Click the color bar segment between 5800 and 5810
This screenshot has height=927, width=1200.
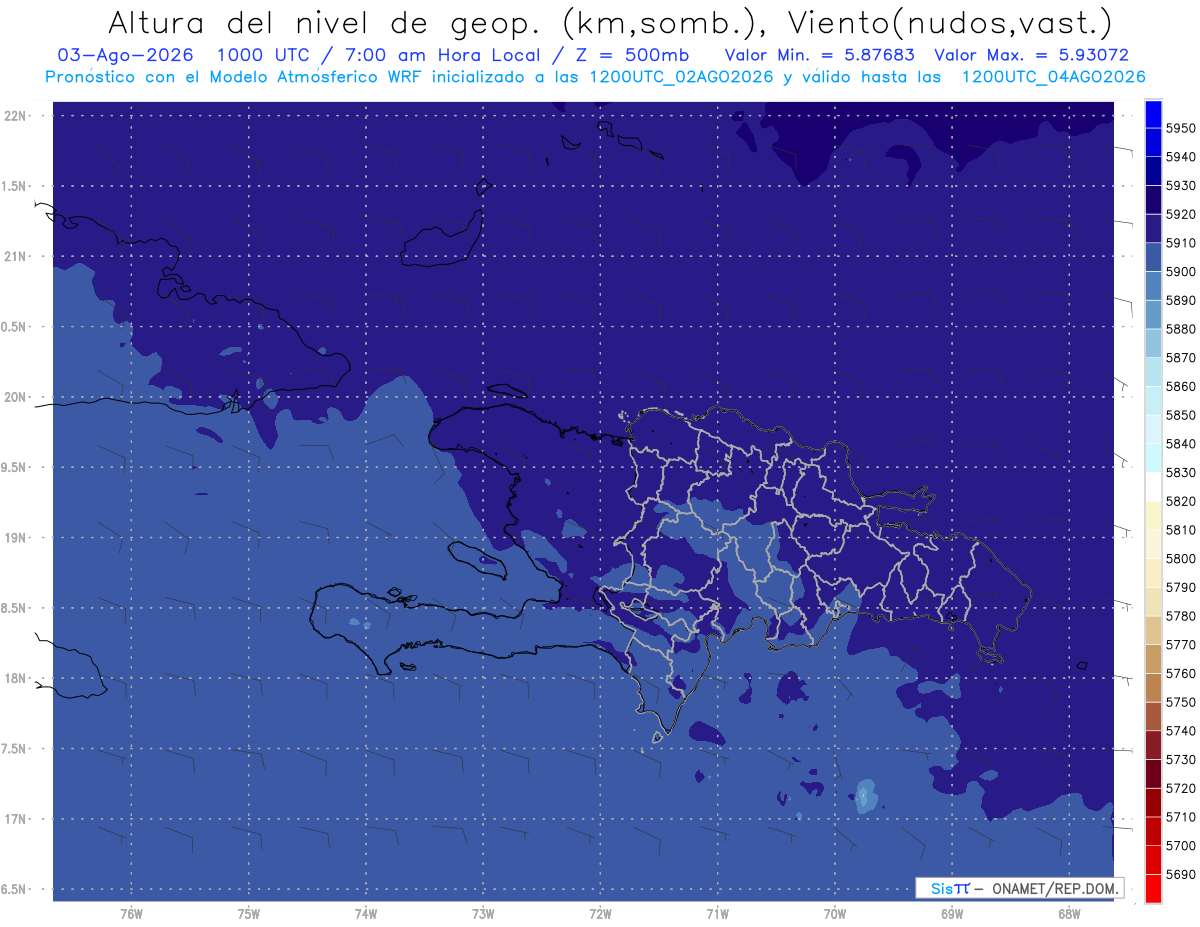[x=1152, y=544]
